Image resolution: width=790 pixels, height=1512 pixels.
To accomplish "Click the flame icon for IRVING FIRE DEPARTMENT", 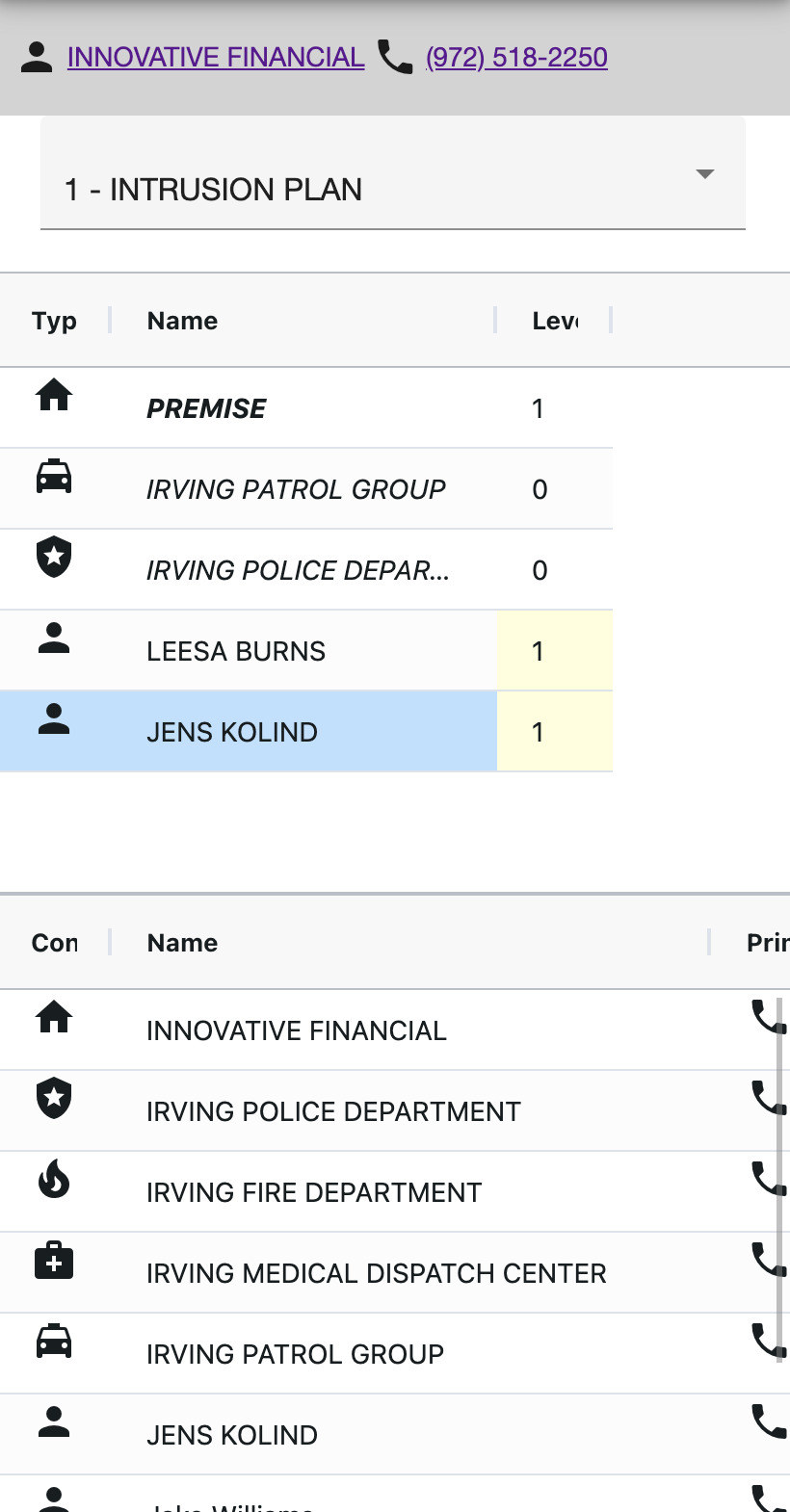I will pos(54,1179).
